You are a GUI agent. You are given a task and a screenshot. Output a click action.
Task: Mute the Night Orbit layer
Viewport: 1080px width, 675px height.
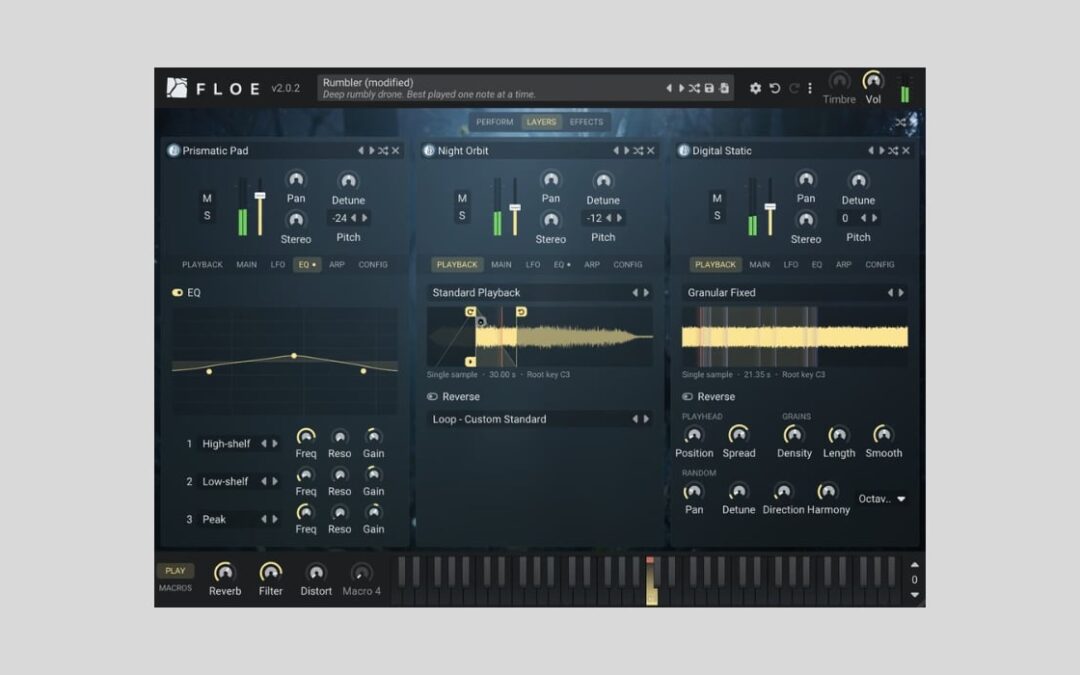(x=461, y=198)
